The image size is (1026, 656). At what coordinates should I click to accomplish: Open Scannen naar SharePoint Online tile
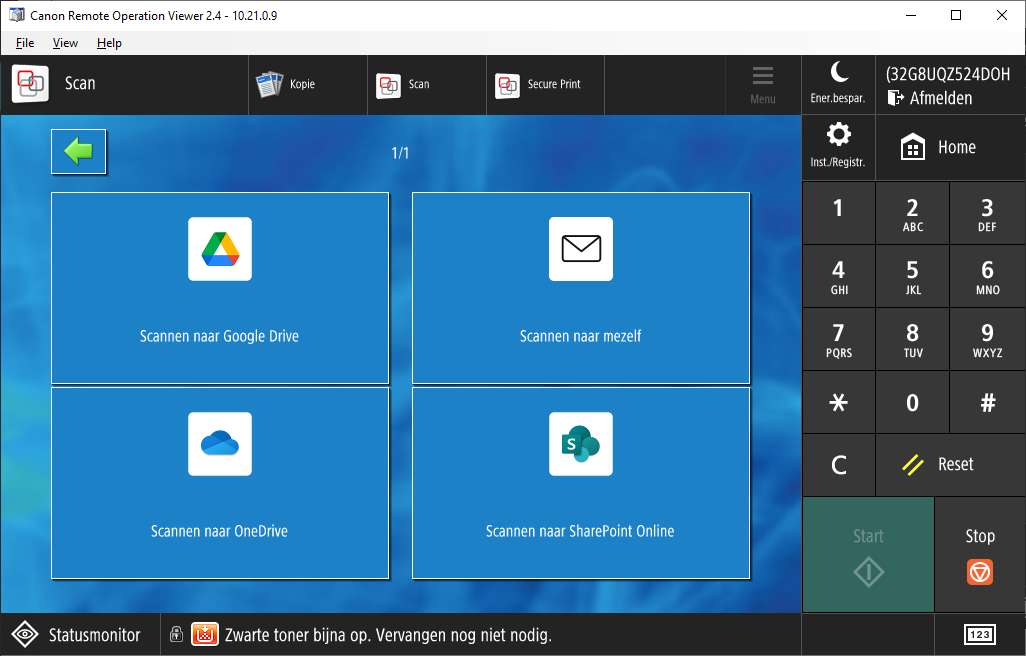click(x=581, y=483)
